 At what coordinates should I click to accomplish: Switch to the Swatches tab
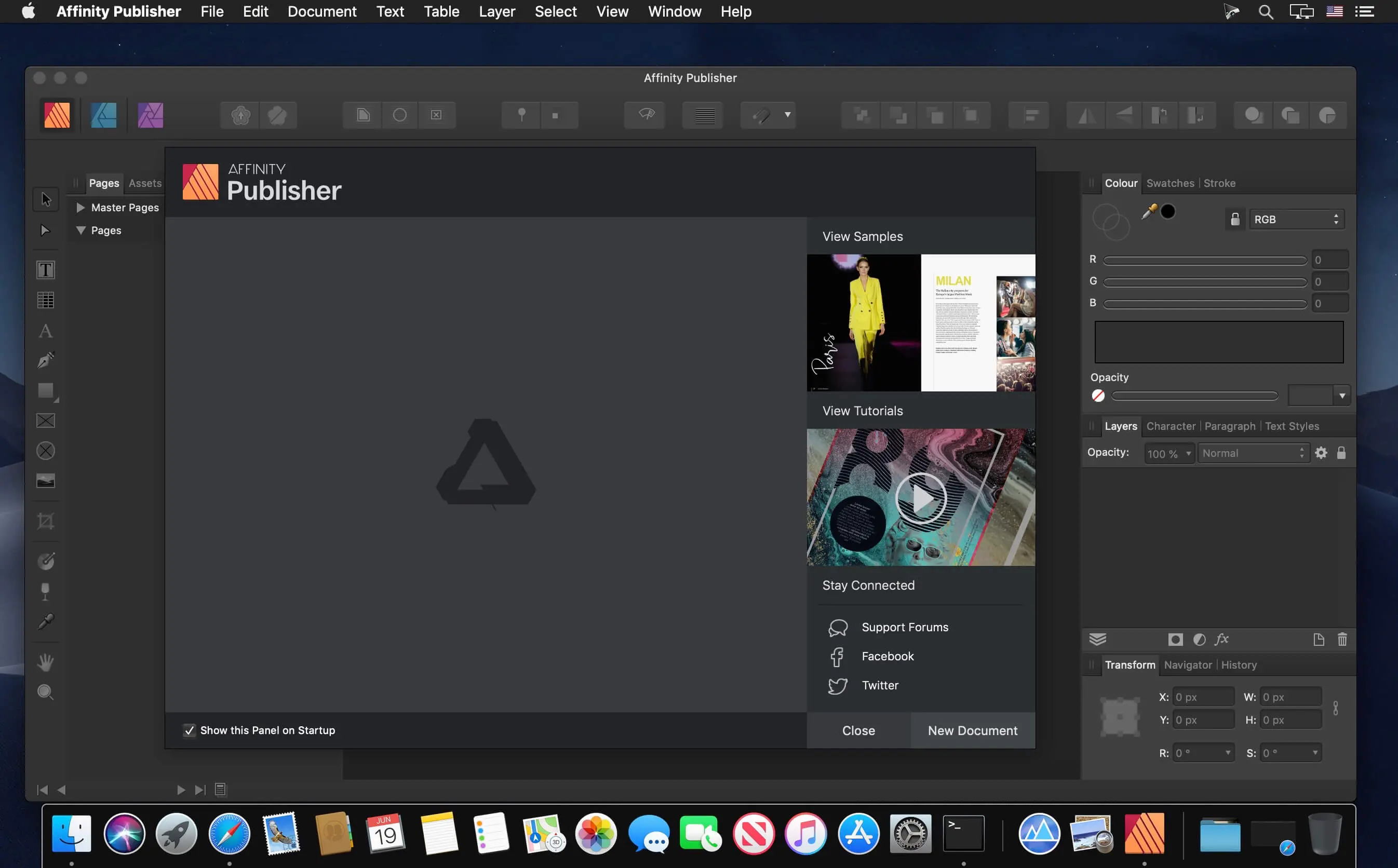[x=1170, y=183]
